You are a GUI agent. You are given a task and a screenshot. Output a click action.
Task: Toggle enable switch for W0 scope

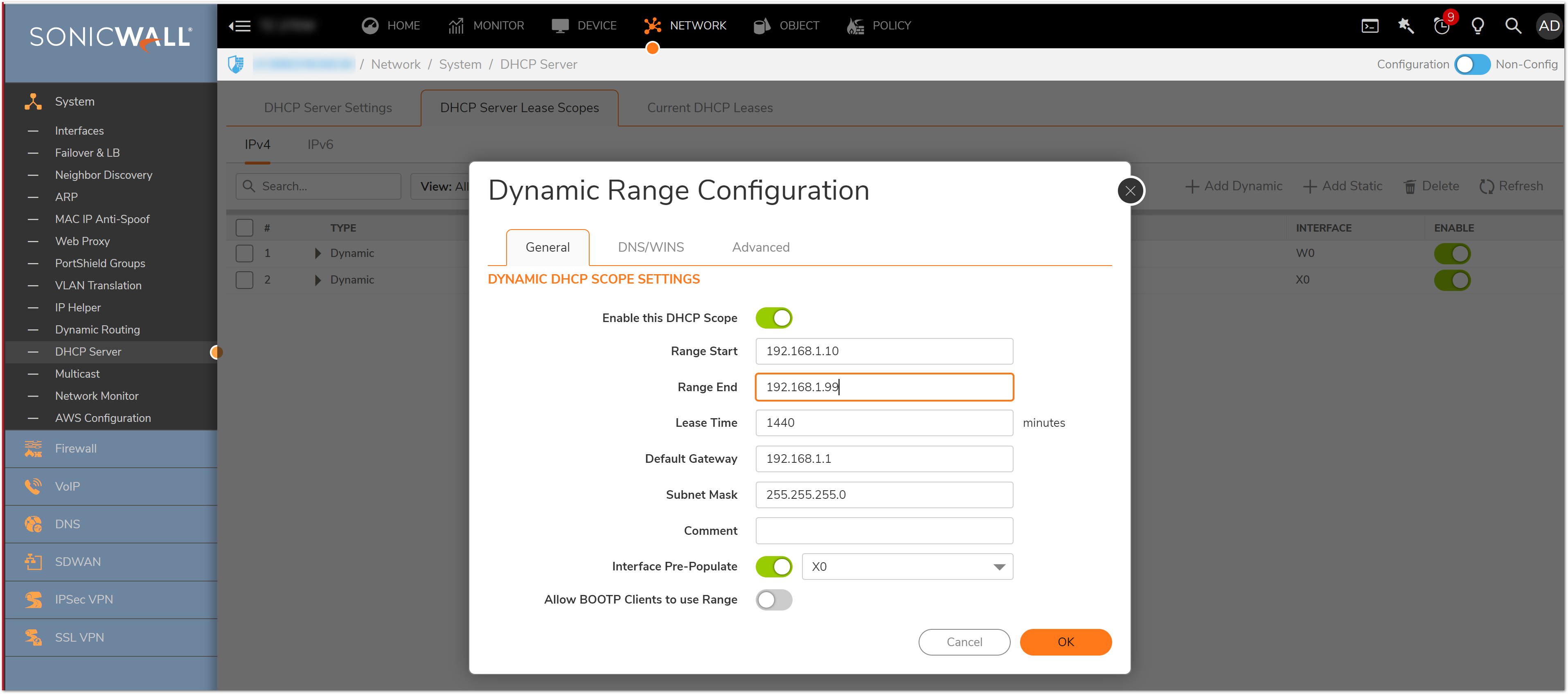(1452, 253)
